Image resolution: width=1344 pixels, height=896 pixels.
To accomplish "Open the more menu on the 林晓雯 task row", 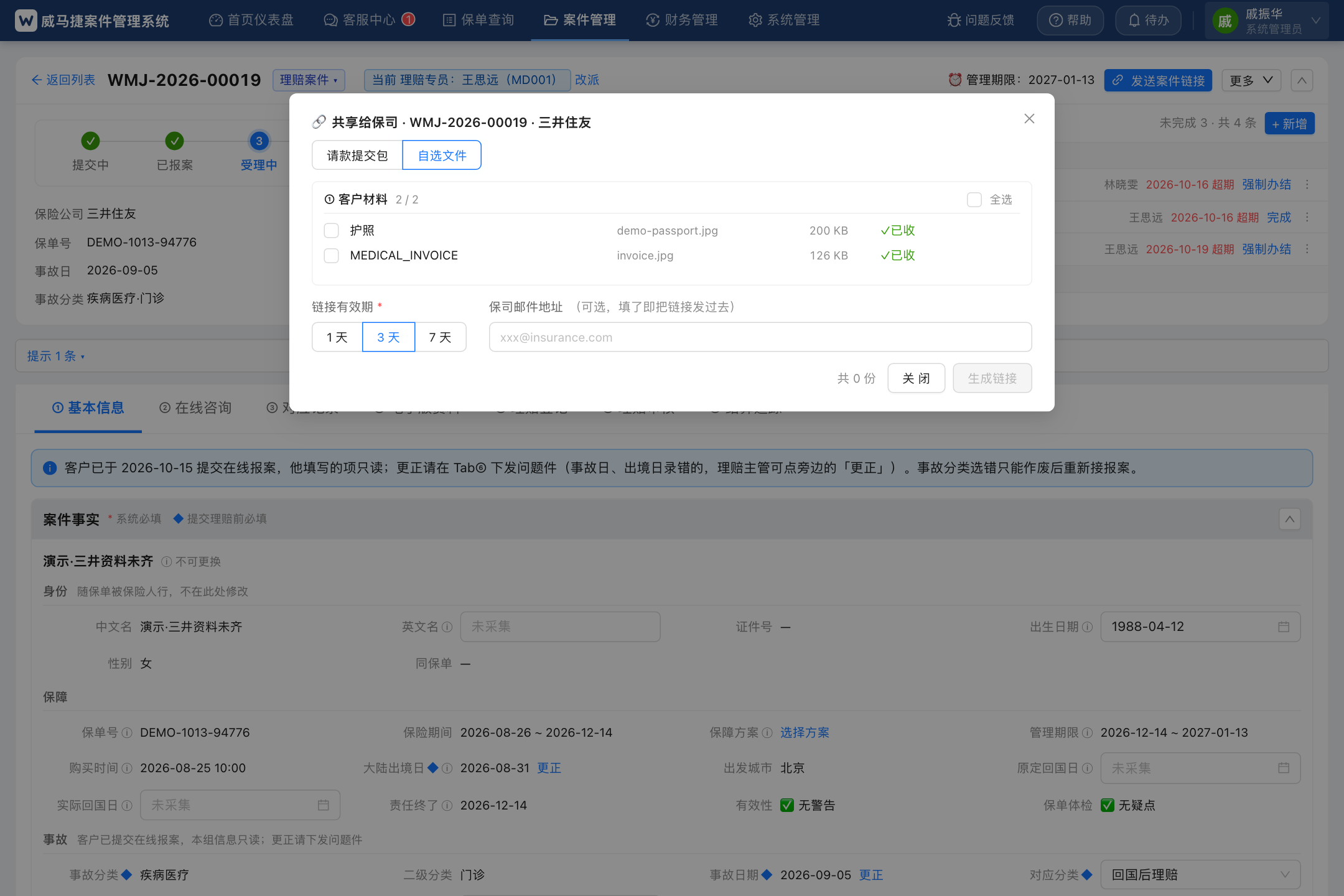I will pyautogui.click(x=1307, y=185).
